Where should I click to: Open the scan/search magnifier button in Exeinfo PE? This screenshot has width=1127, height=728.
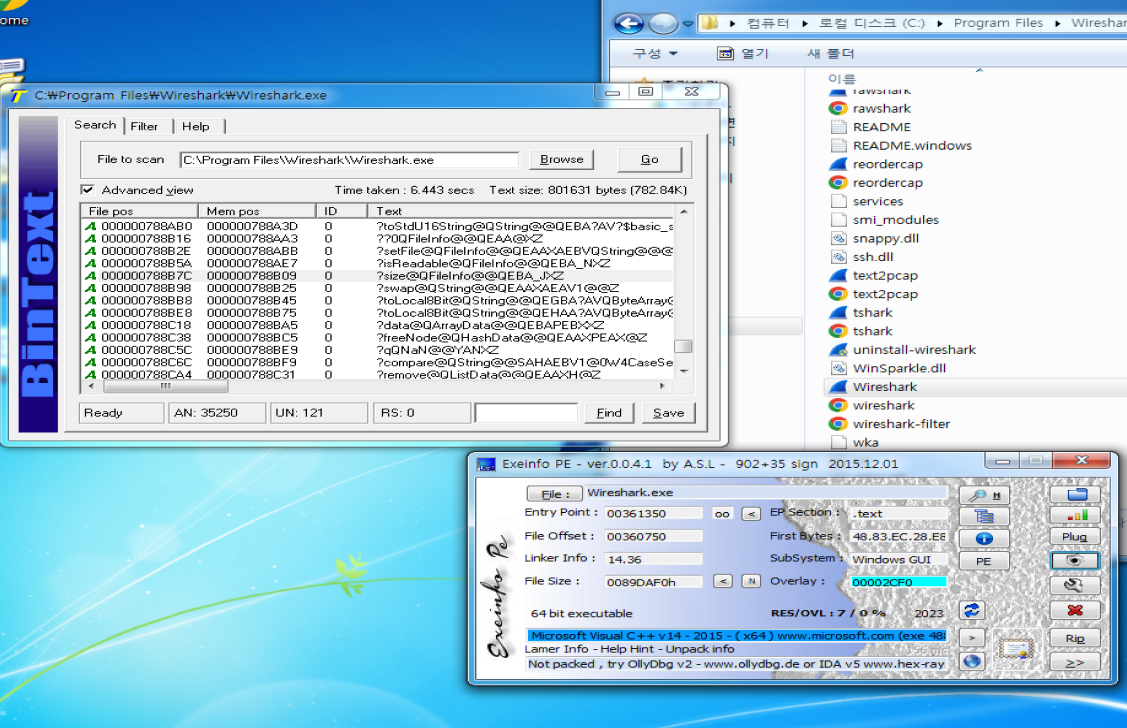[983, 494]
